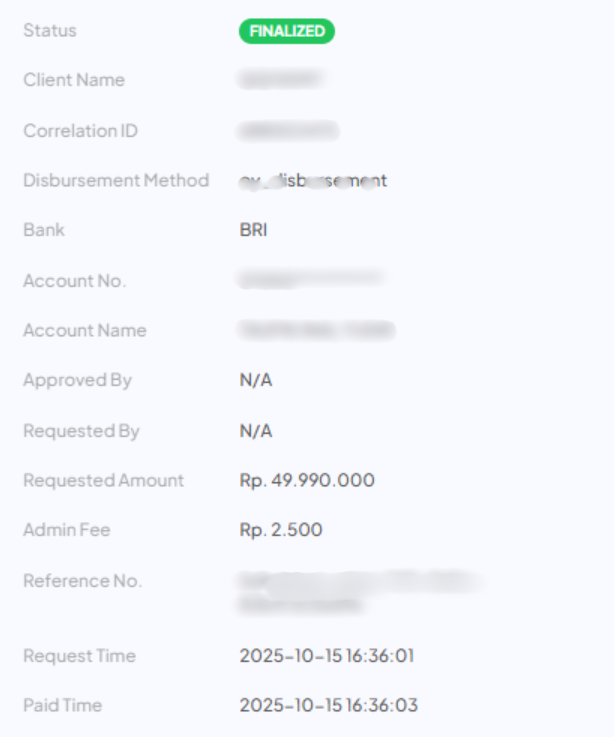Screen dimensions: 614x737
Task: Click the Paid Time 16:36:03 timestamp
Action: tap(328, 706)
